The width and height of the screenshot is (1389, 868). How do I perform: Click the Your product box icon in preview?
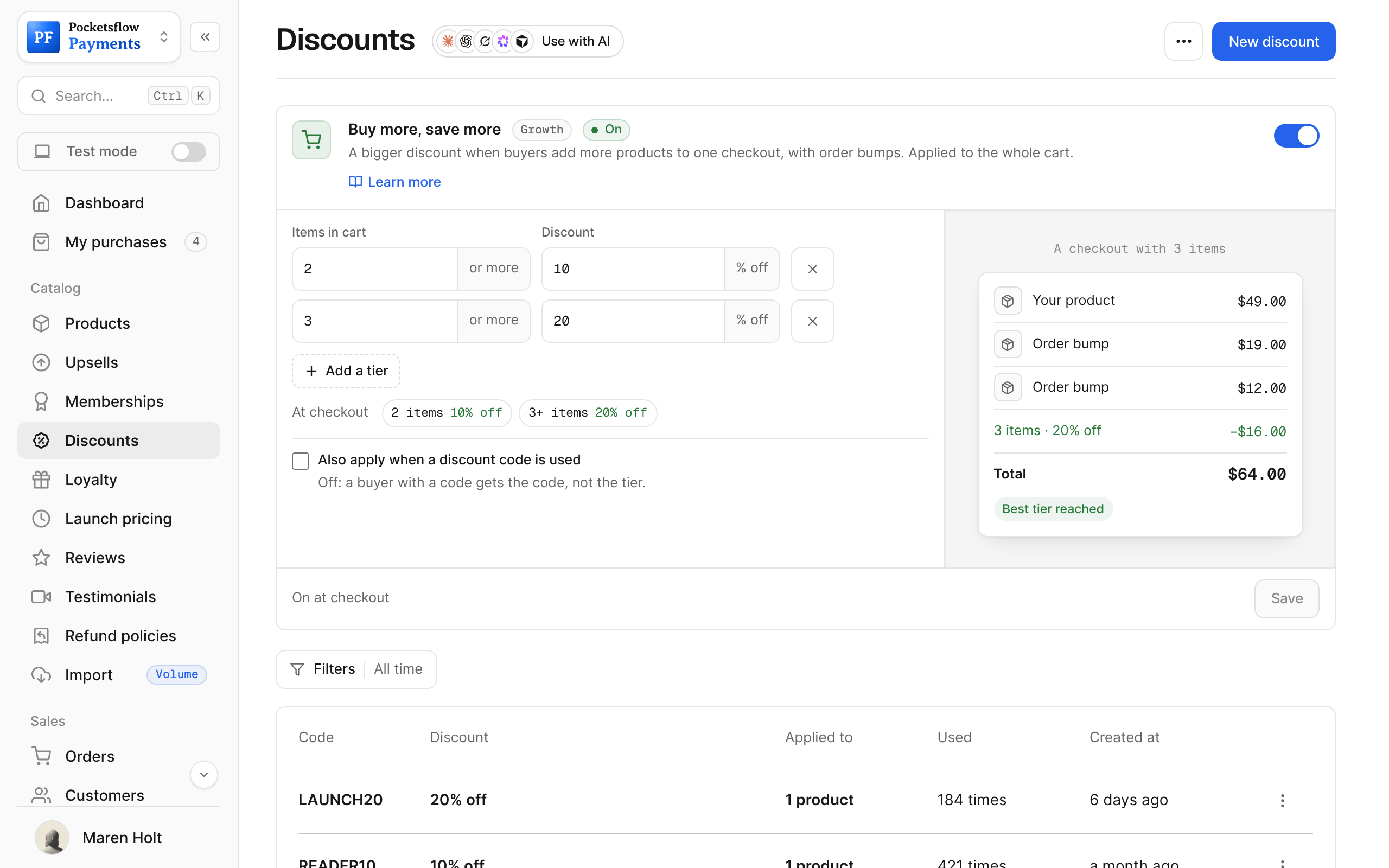pyautogui.click(x=1008, y=301)
